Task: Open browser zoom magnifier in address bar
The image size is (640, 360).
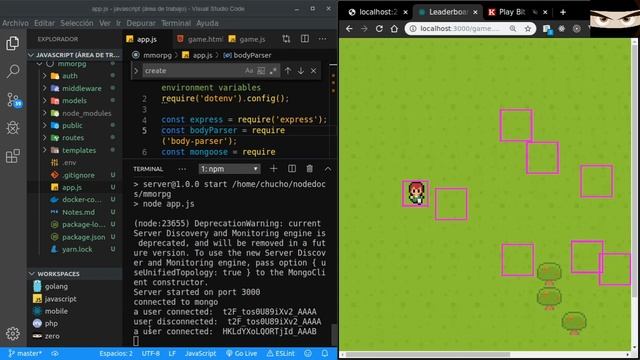Action: [x=513, y=29]
